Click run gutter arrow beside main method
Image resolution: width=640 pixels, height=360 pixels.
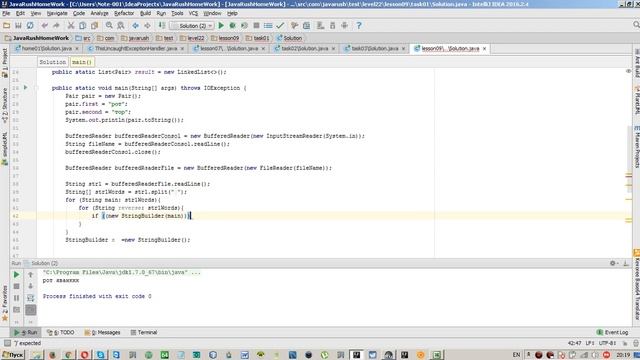[26, 88]
